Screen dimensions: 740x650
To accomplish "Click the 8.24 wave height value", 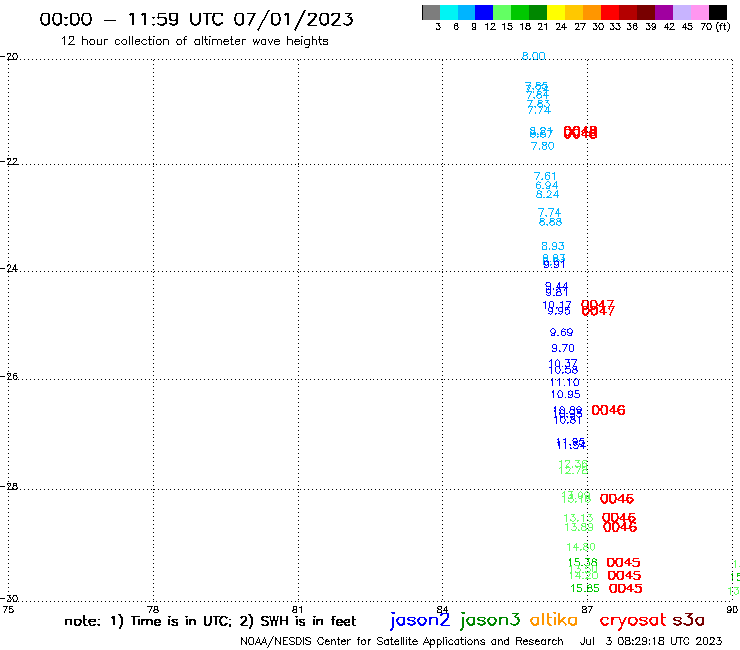I will click(x=547, y=194).
